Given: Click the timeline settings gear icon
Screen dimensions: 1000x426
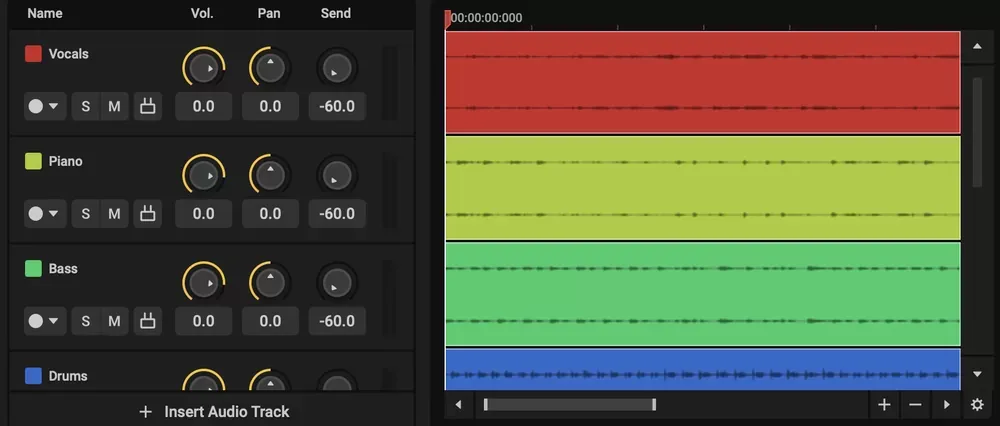Looking at the screenshot, I should 977,404.
